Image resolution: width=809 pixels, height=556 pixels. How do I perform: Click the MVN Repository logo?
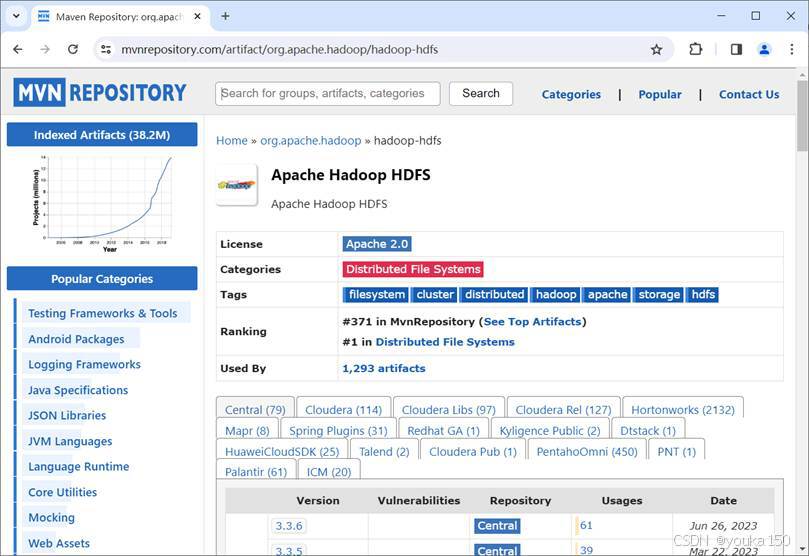click(100, 93)
